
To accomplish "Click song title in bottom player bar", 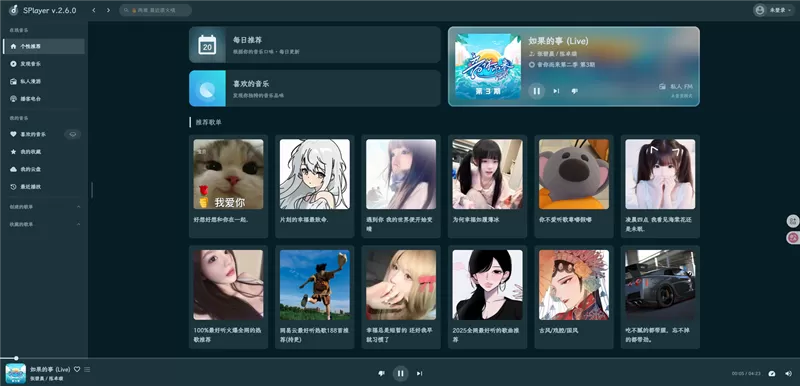I will click(x=50, y=369).
